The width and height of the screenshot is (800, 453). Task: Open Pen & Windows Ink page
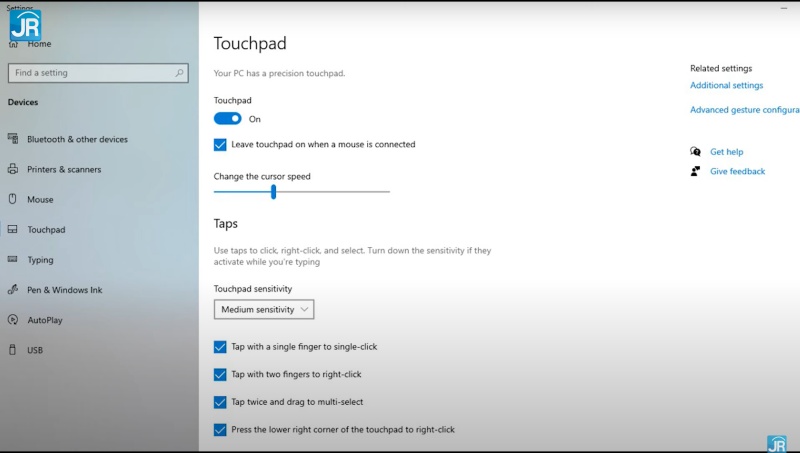pyautogui.click(x=65, y=290)
